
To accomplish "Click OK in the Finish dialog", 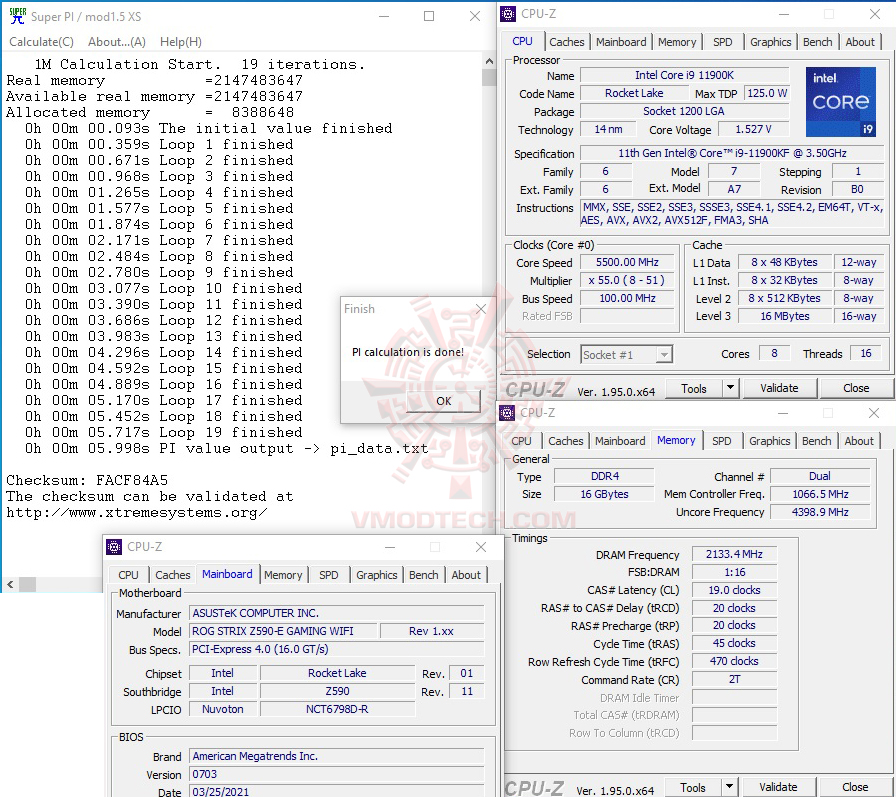I will click(x=443, y=401).
